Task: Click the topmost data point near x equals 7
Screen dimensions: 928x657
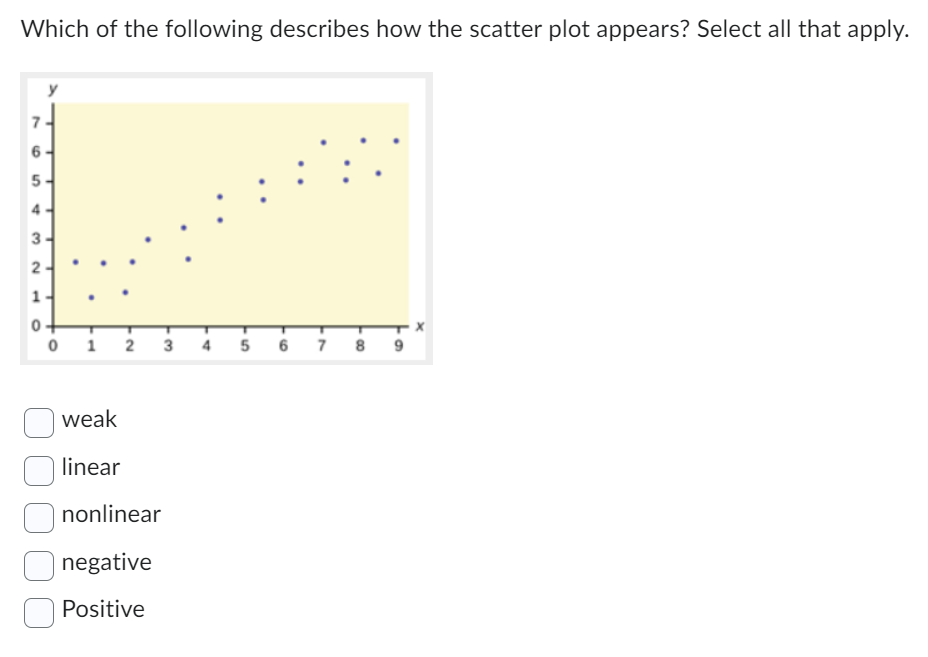Action: tap(325, 141)
